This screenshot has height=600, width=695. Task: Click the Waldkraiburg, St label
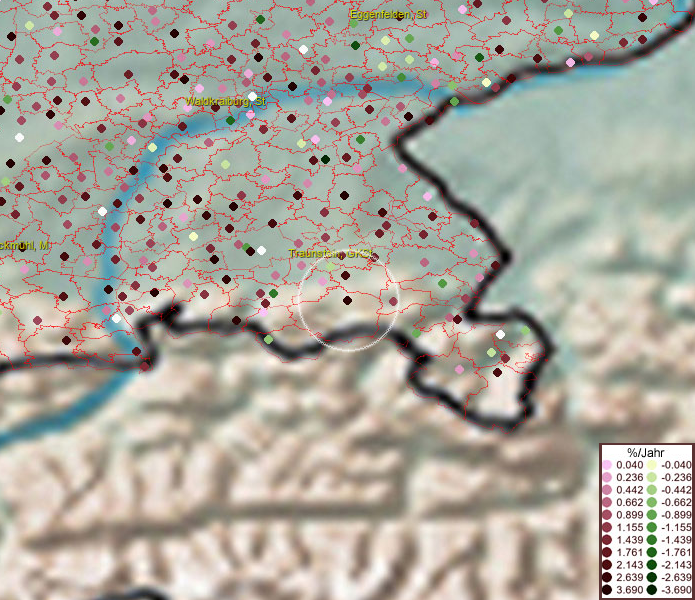[x=226, y=102]
